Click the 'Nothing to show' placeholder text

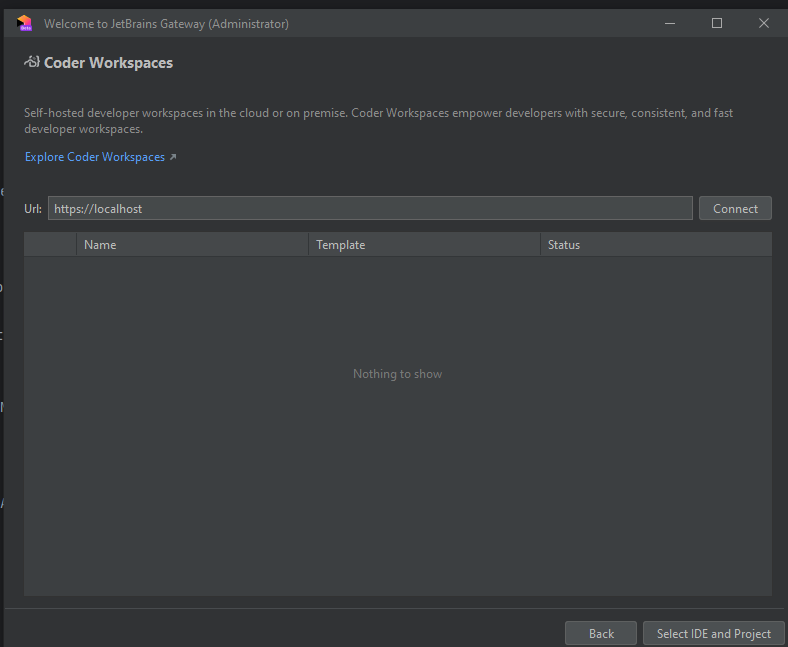coord(398,374)
